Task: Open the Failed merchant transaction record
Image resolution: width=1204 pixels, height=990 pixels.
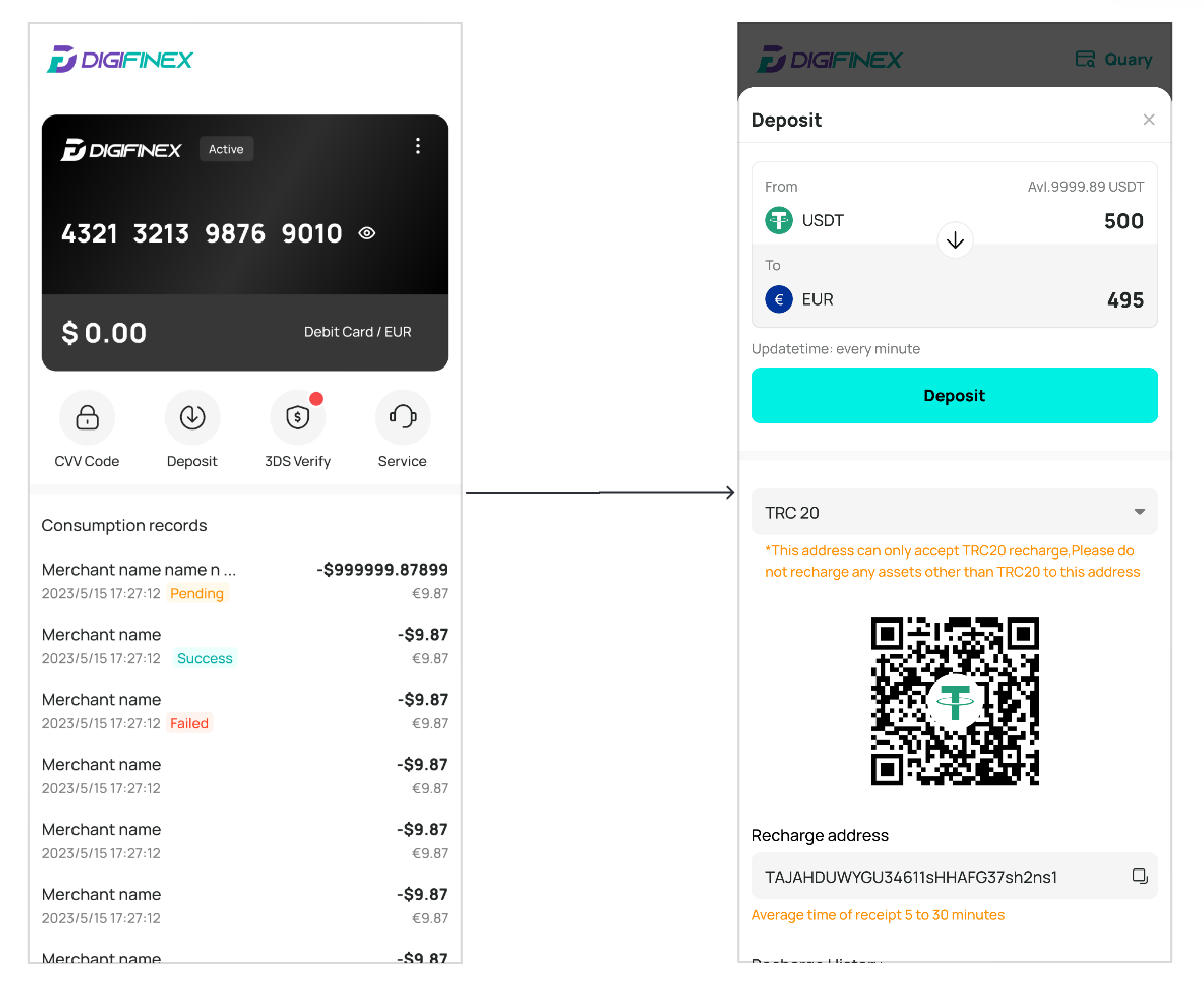Action: 245,711
